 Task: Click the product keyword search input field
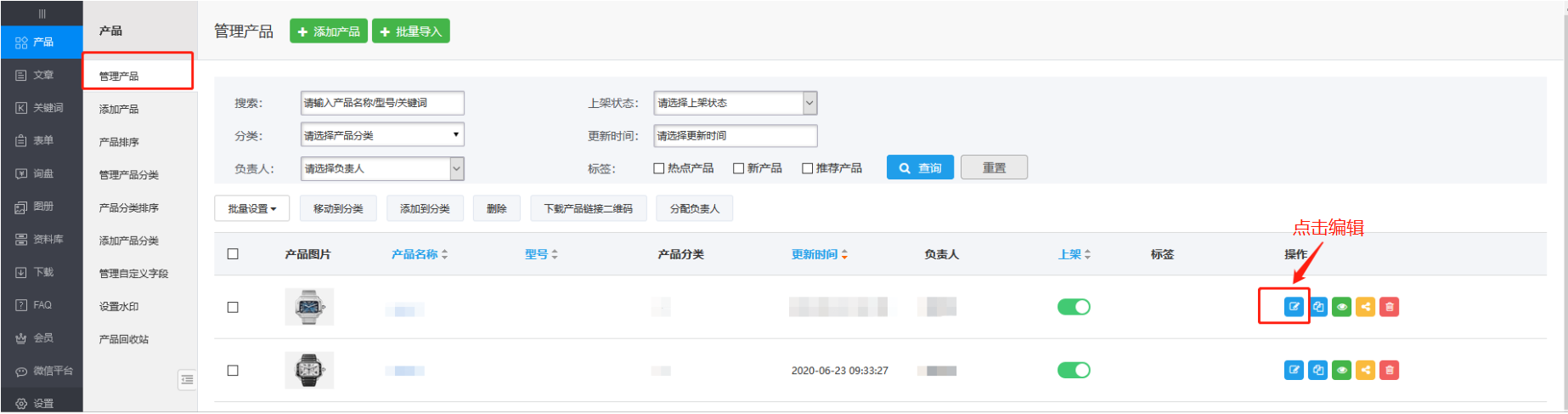(x=382, y=103)
